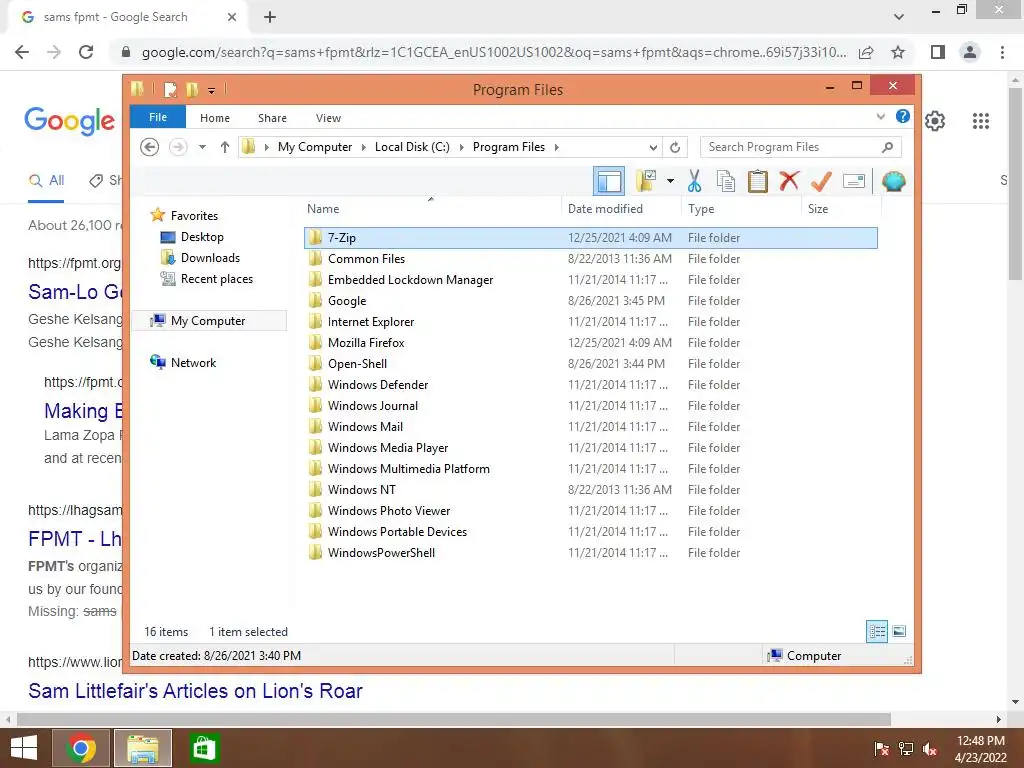Expand the ribbon with the chevron

880,116
